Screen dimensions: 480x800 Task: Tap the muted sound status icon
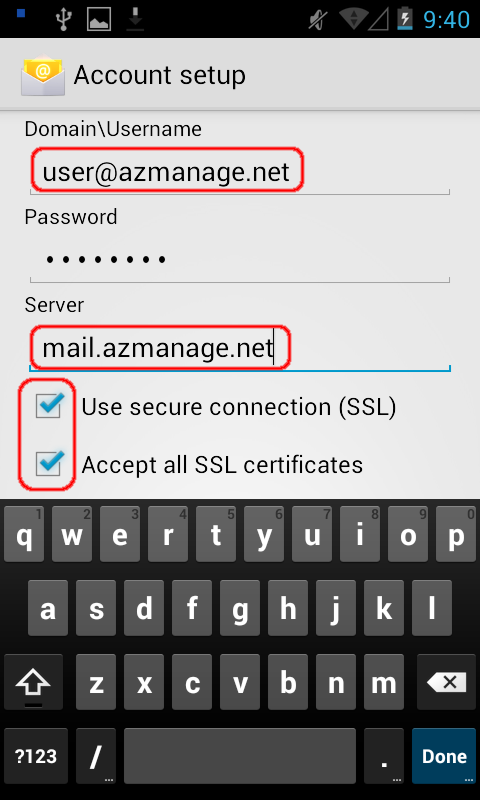(x=318, y=19)
